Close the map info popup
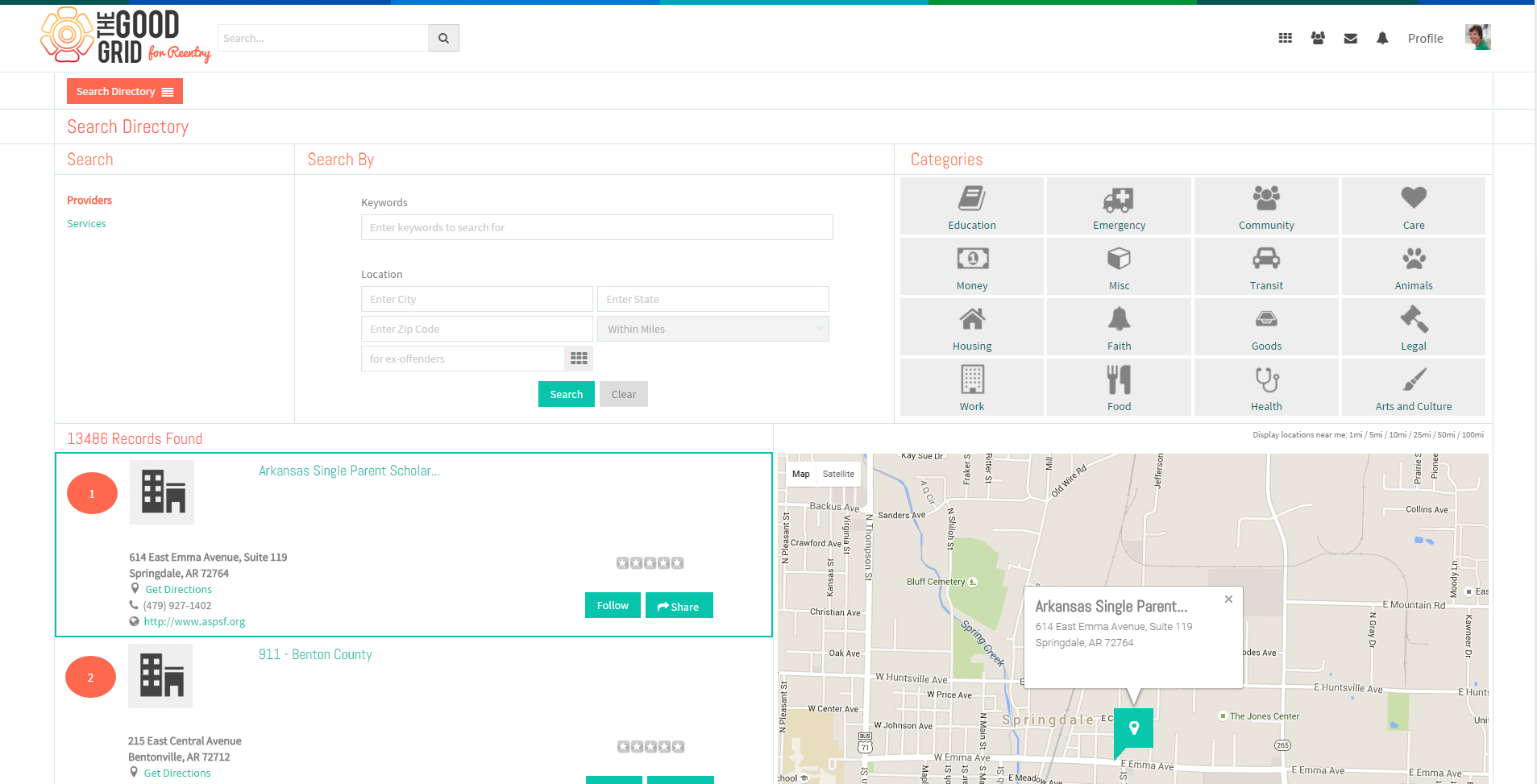This screenshot has width=1537, height=784. [x=1228, y=599]
